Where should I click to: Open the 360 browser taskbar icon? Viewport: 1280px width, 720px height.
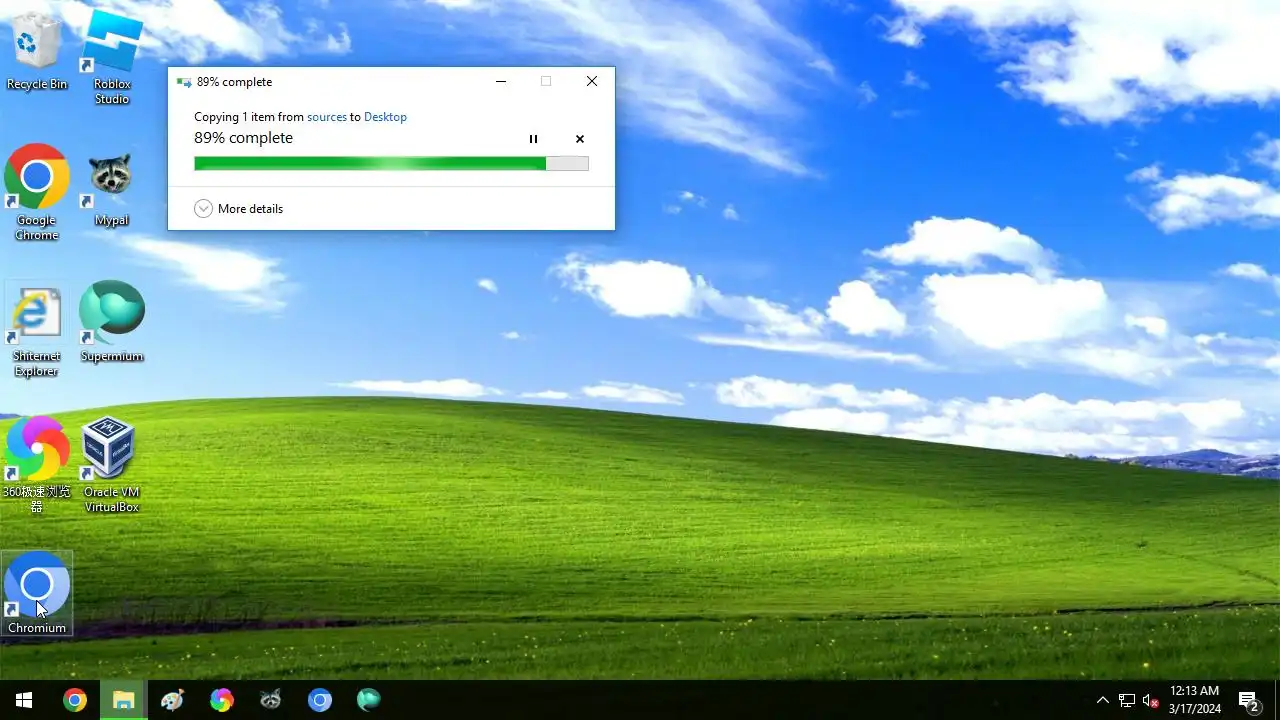tap(221, 700)
